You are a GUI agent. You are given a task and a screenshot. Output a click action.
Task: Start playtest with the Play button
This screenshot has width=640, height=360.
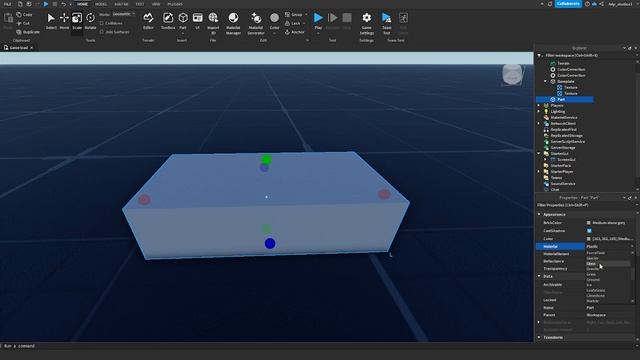[x=318, y=21]
